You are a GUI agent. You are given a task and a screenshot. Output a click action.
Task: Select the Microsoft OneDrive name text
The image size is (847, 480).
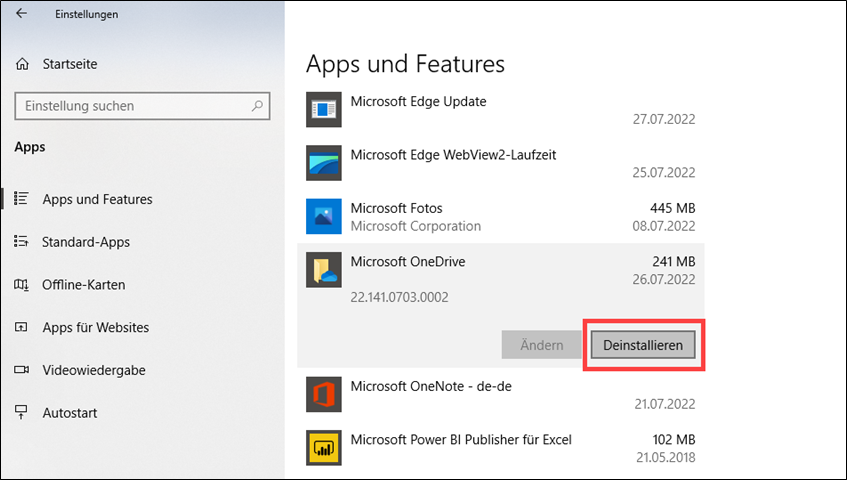(x=408, y=261)
